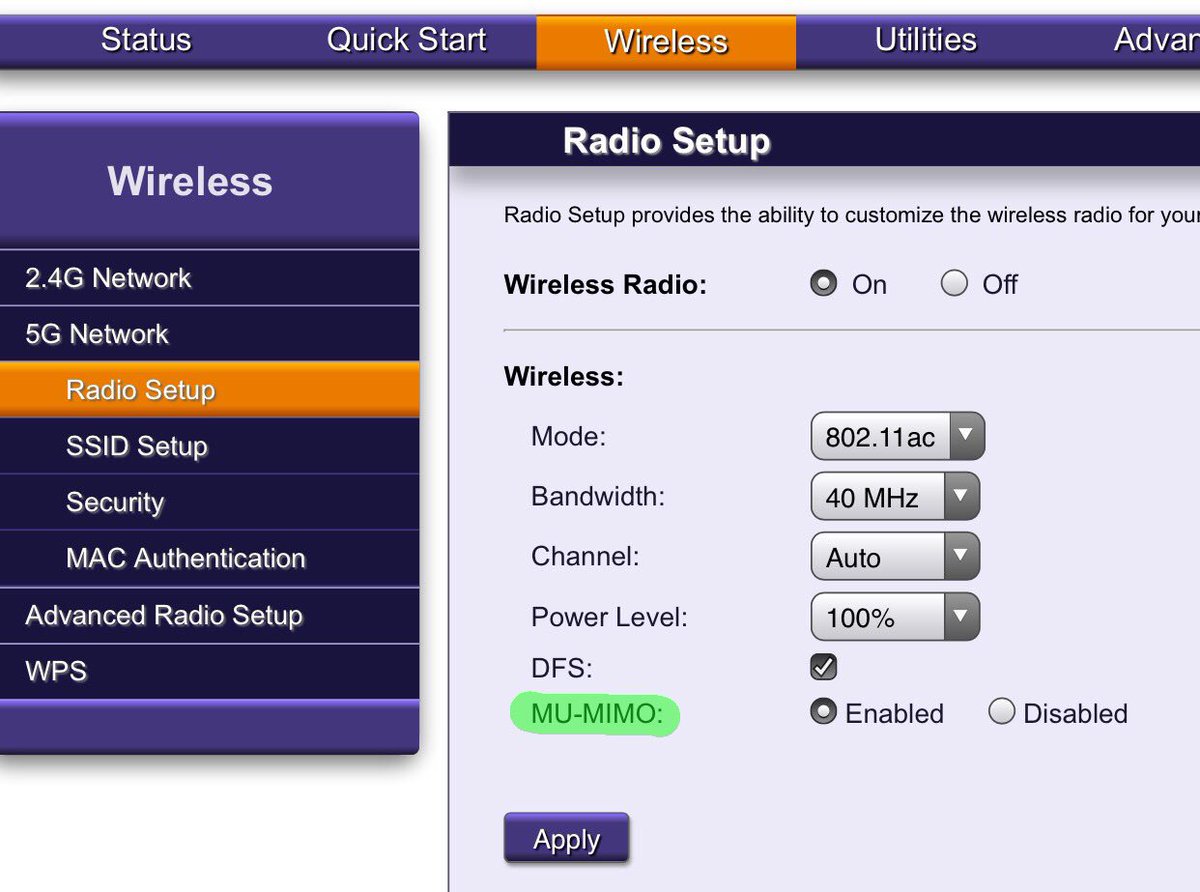Open MAC Authentication page

pos(209,558)
